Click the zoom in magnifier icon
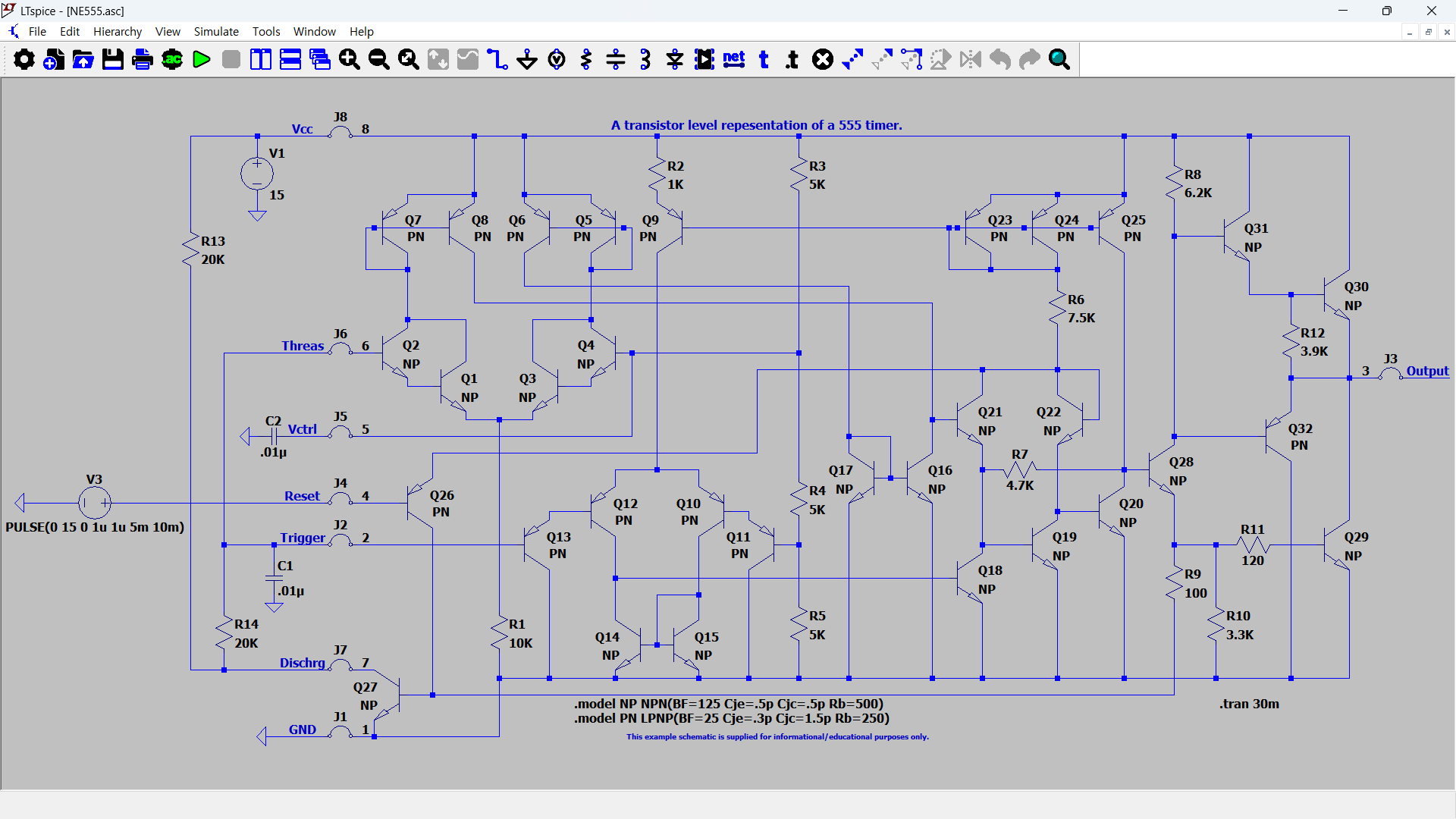This screenshot has height=819, width=1456. pyautogui.click(x=350, y=59)
